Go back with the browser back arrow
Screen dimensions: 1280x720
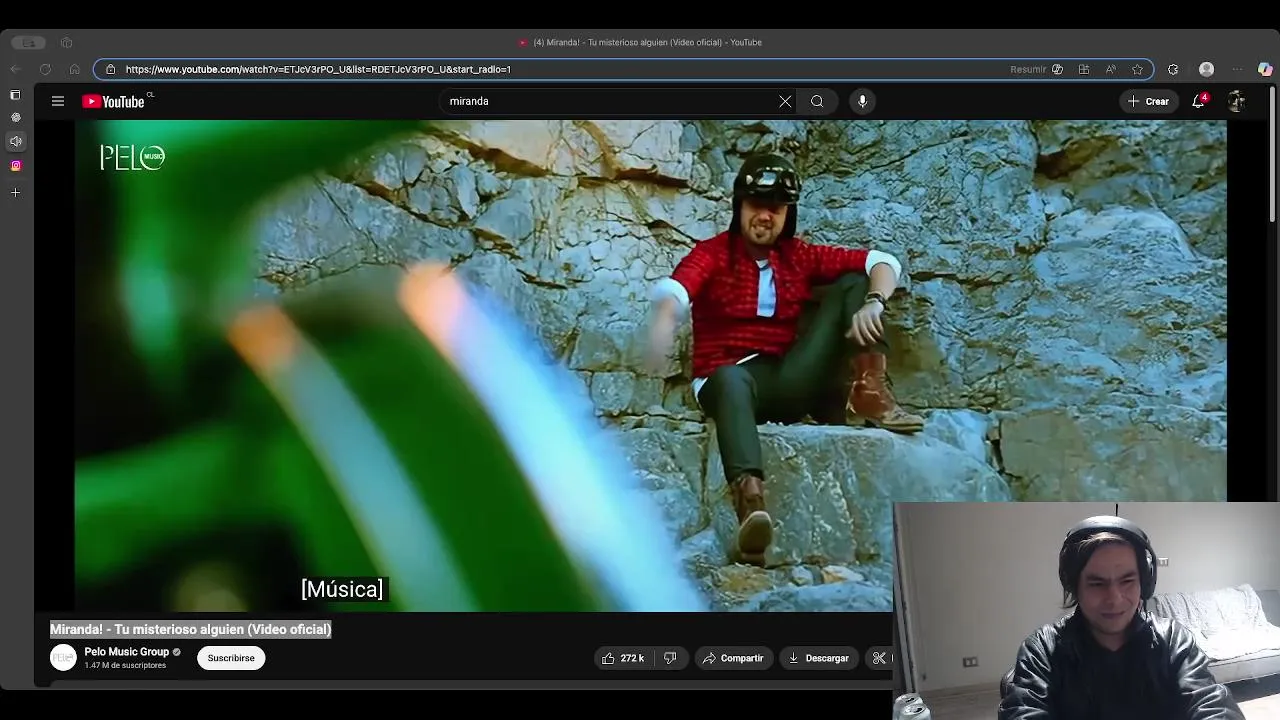click(15, 69)
